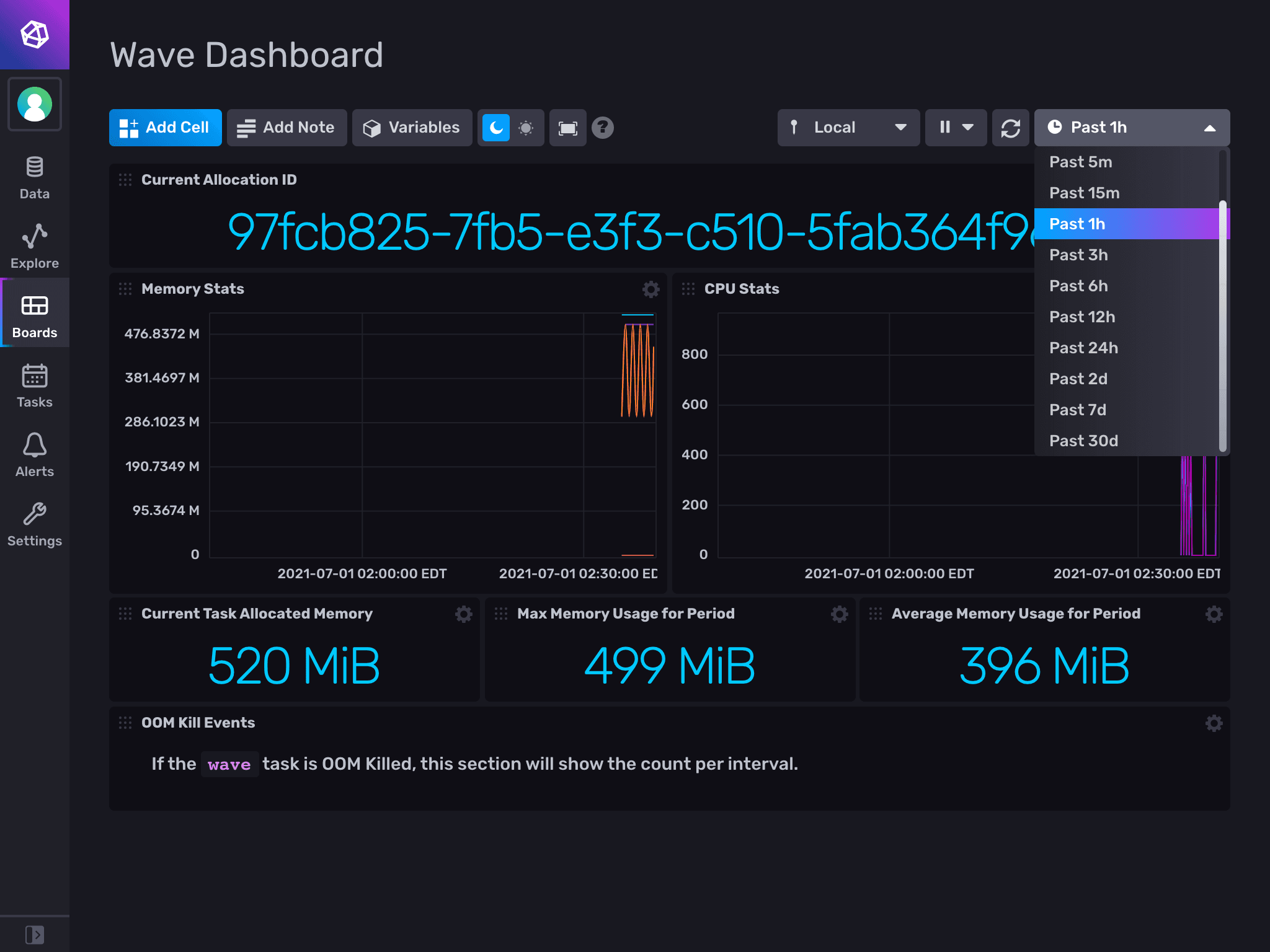Open Tasks panel from sidebar

(x=35, y=388)
